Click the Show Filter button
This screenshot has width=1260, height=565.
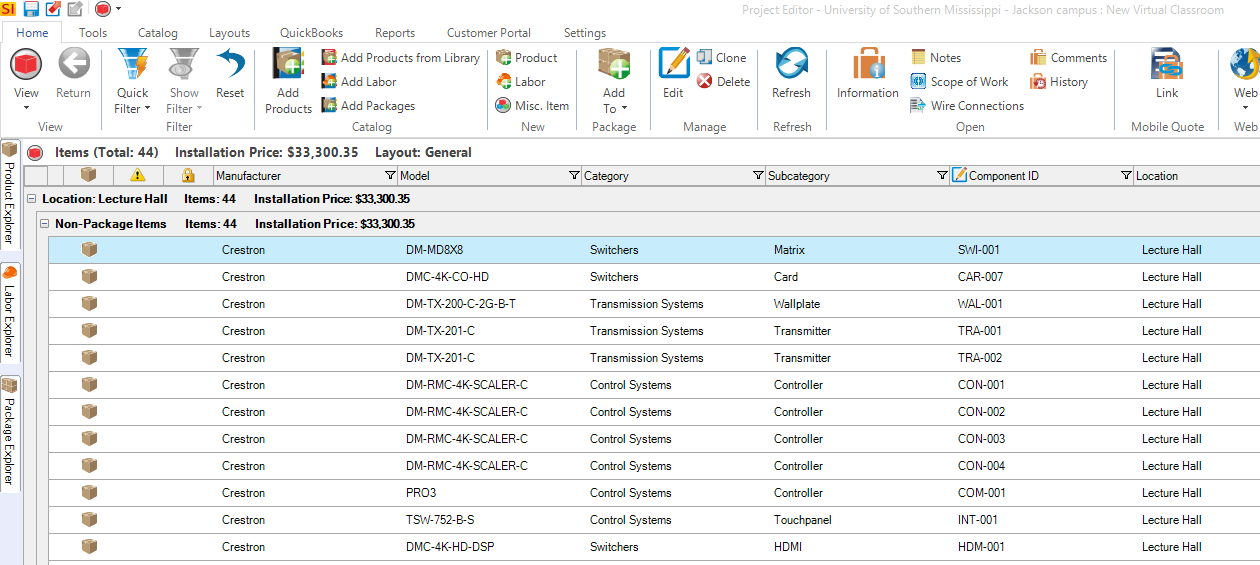click(x=183, y=82)
